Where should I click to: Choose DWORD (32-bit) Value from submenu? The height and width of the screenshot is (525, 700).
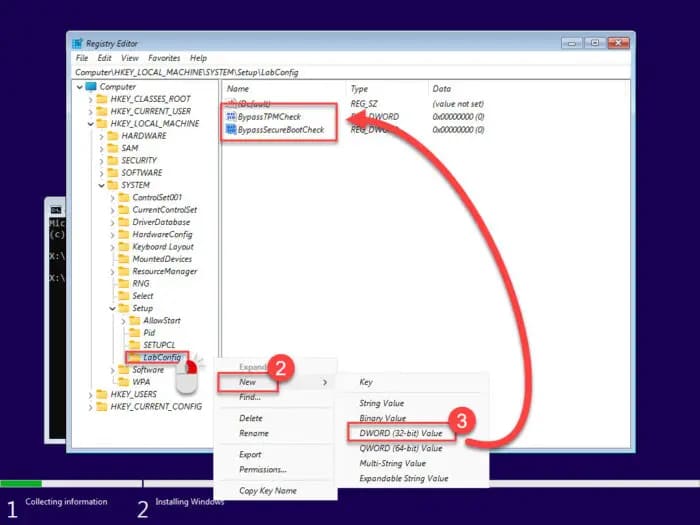click(399, 433)
